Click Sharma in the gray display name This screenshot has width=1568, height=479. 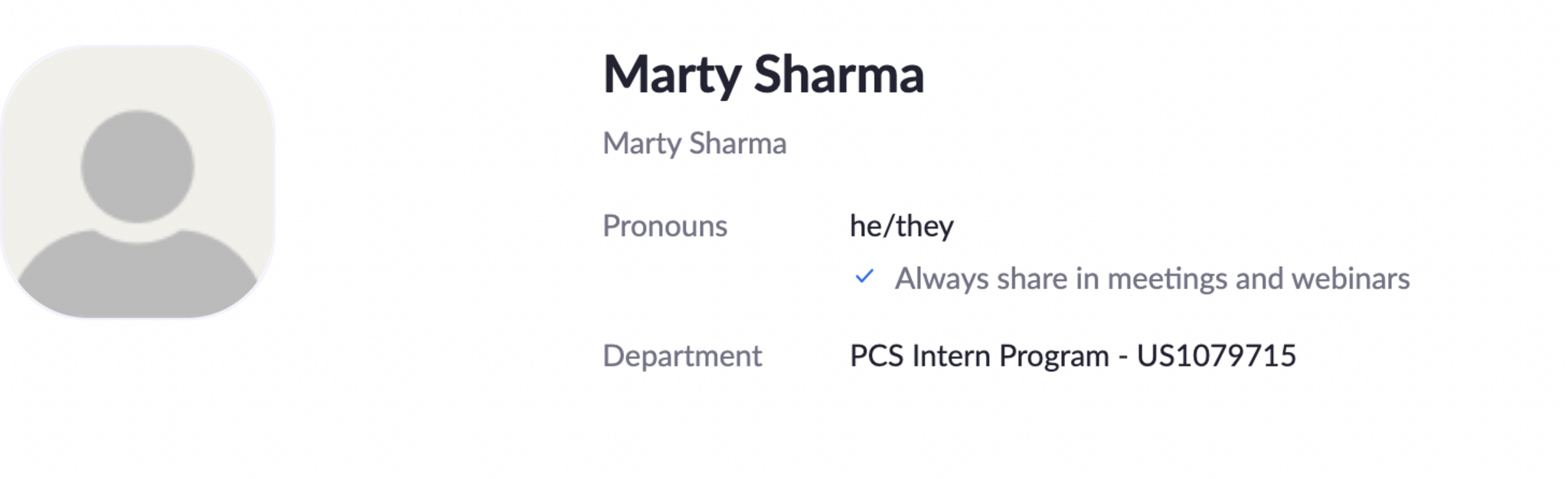[x=737, y=144]
